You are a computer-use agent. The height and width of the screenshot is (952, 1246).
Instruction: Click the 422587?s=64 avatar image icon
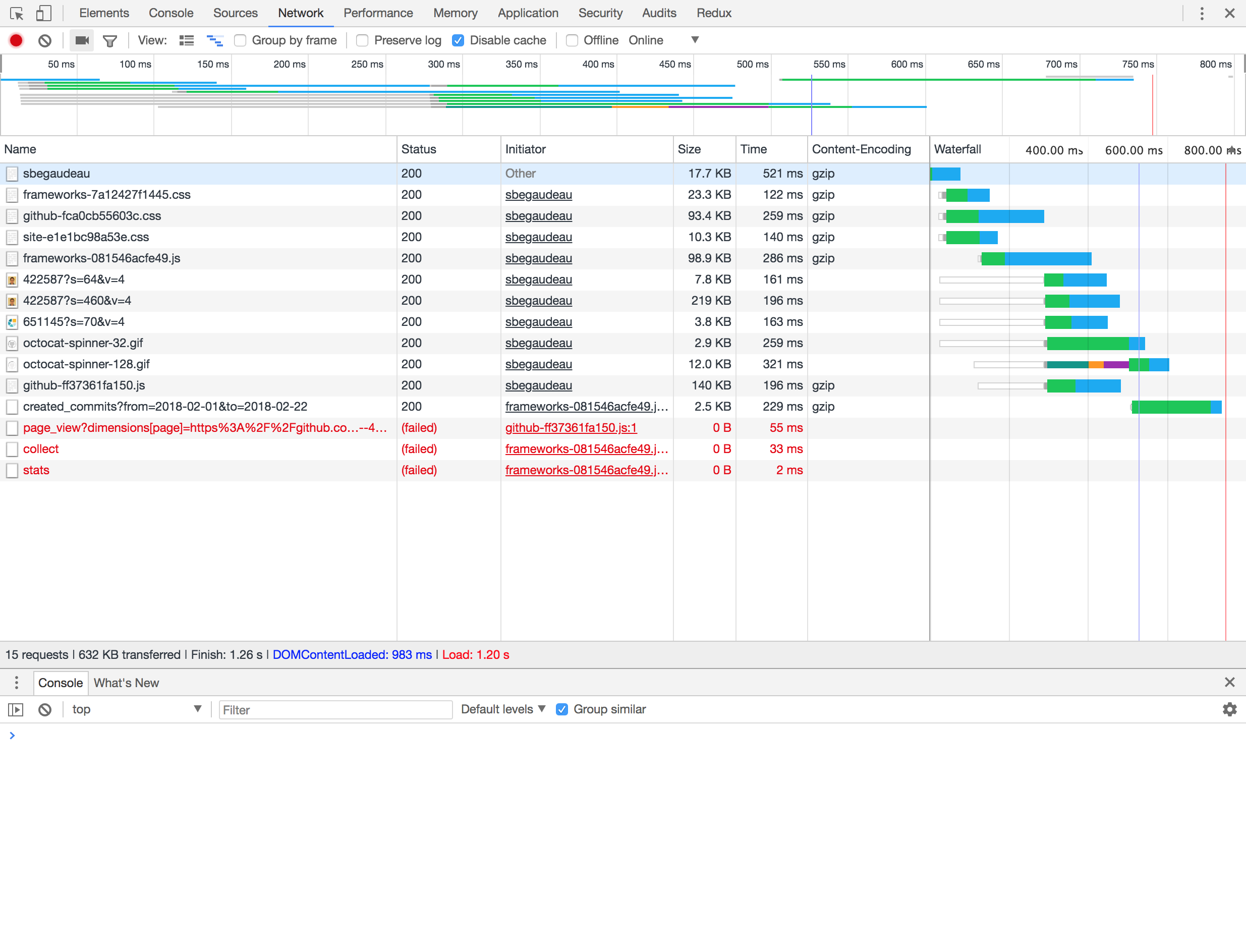(12, 280)
